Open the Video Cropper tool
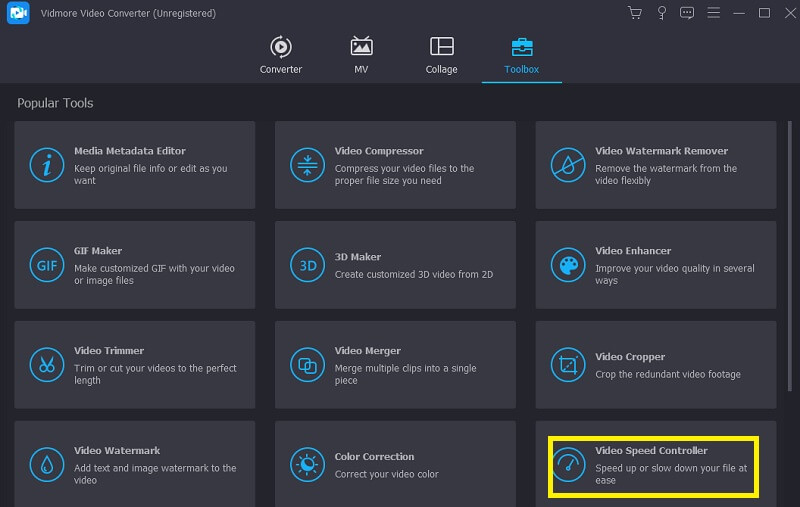The image size is (800, 507). click(x=655, y=365)
